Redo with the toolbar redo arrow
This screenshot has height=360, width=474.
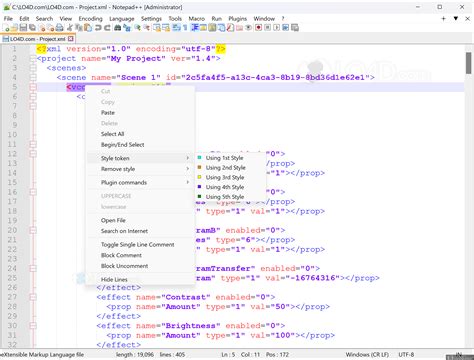point(107,28)
